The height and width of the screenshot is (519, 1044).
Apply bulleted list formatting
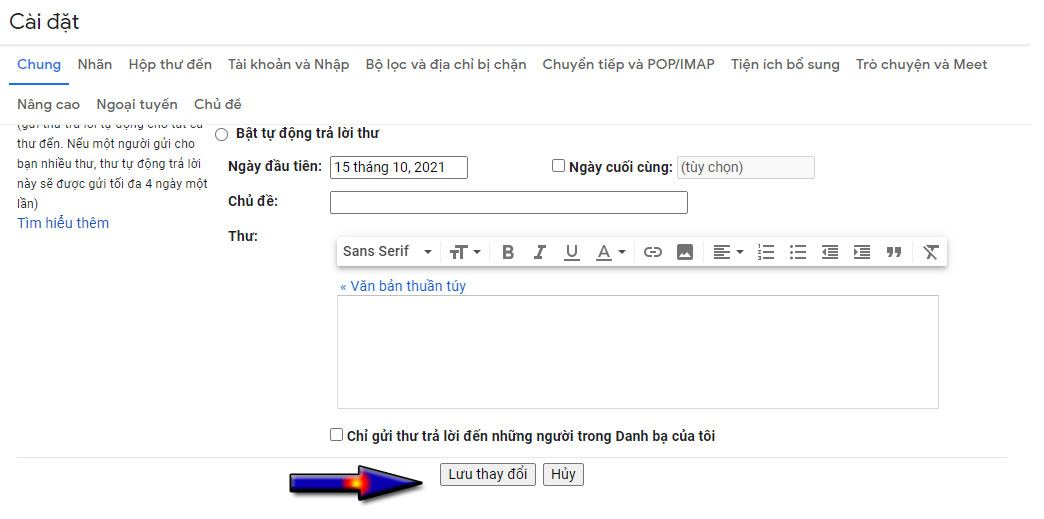click(x=798, y=252)
